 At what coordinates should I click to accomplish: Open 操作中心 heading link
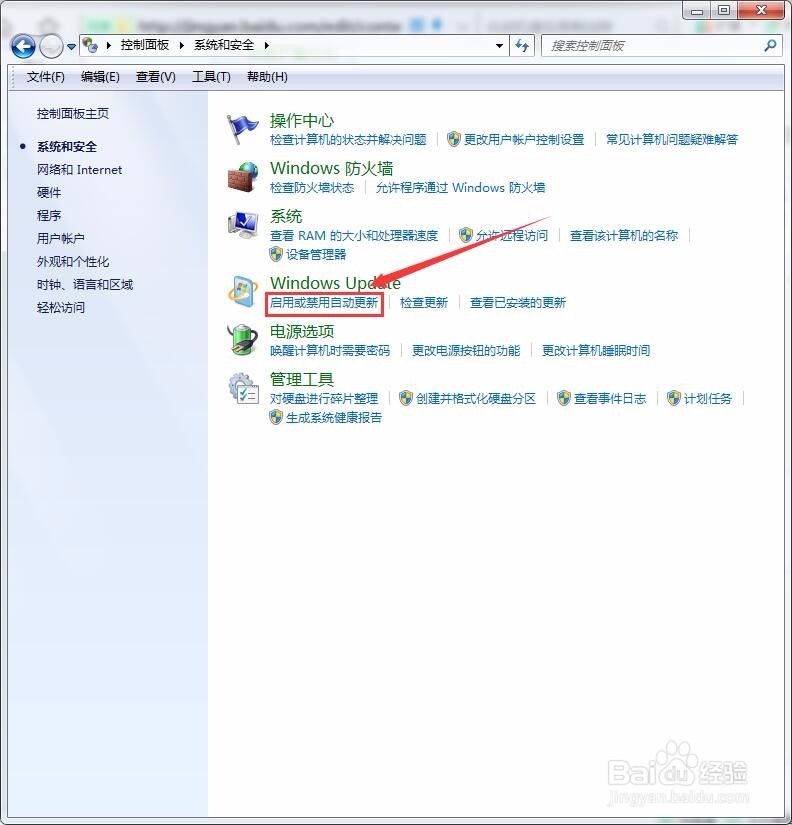click(x=302, y=120)
